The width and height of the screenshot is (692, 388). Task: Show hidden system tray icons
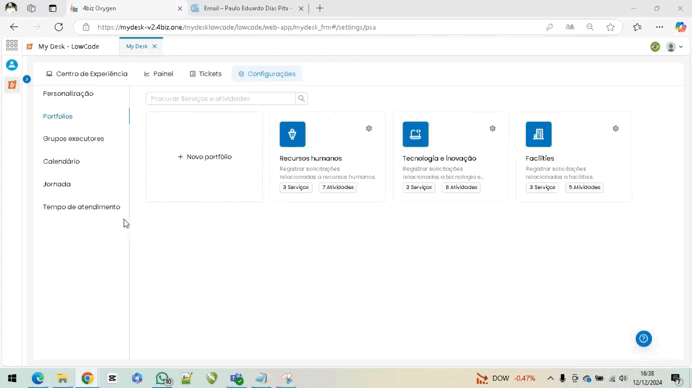[550, 378]
